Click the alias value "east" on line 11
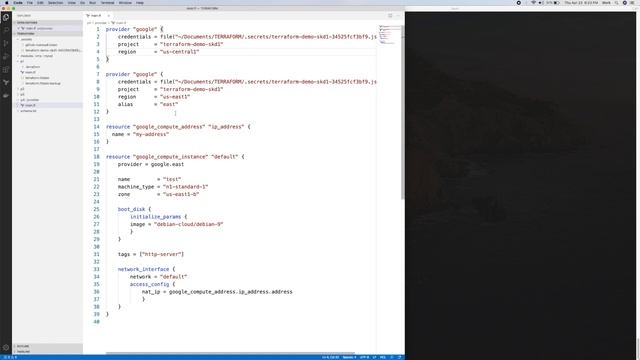 coord(169,104)
